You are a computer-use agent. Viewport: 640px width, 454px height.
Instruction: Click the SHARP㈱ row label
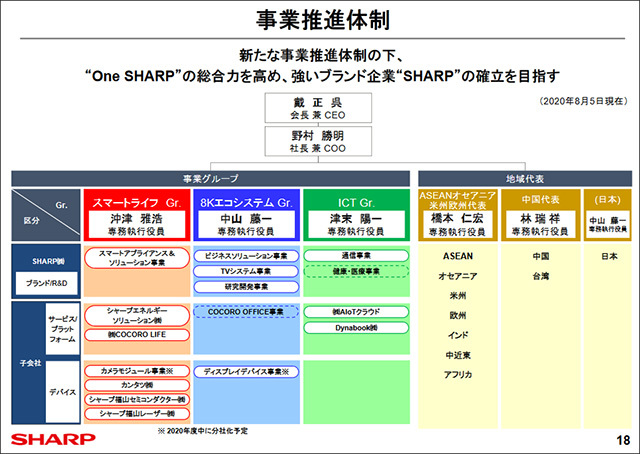[x=48, y=261]
